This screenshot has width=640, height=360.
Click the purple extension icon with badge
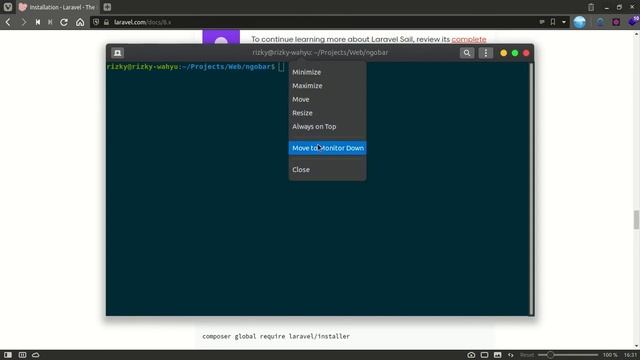pyautogui.click(x=633, y=22)
